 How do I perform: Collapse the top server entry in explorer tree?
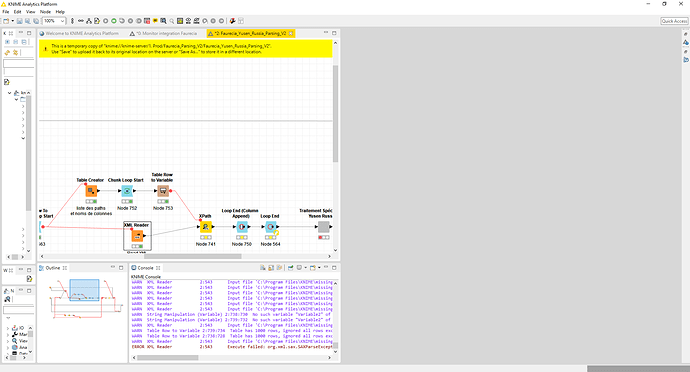10,93
